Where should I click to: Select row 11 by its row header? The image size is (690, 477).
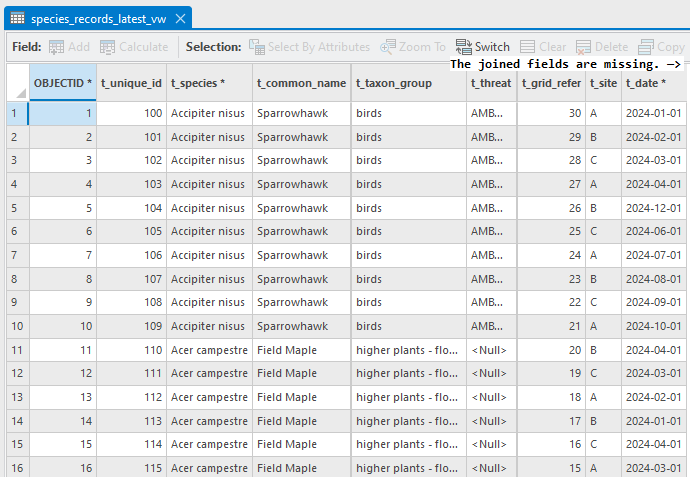coord(14,350)
